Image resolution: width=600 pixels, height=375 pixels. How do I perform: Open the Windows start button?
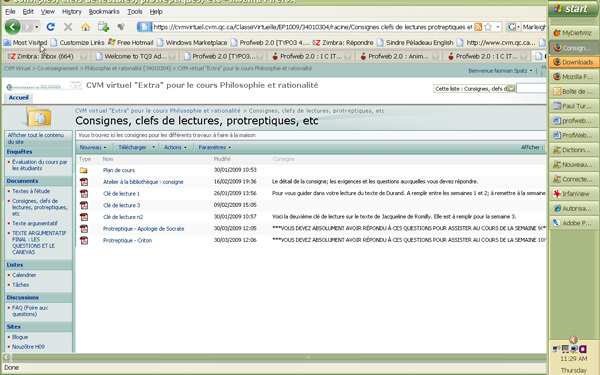click(x=574, y=8)
